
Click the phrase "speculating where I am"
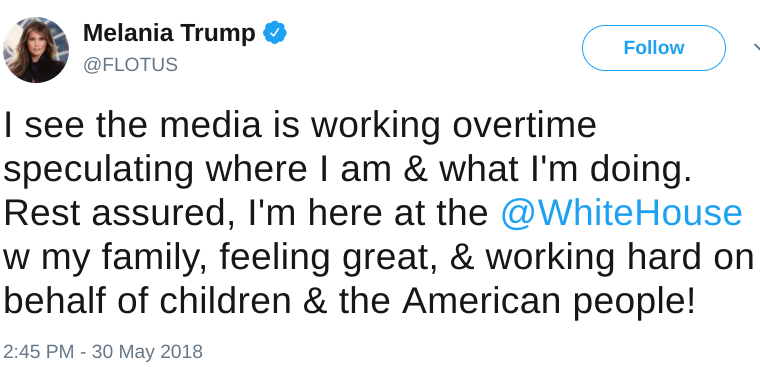tap(197, 171)
